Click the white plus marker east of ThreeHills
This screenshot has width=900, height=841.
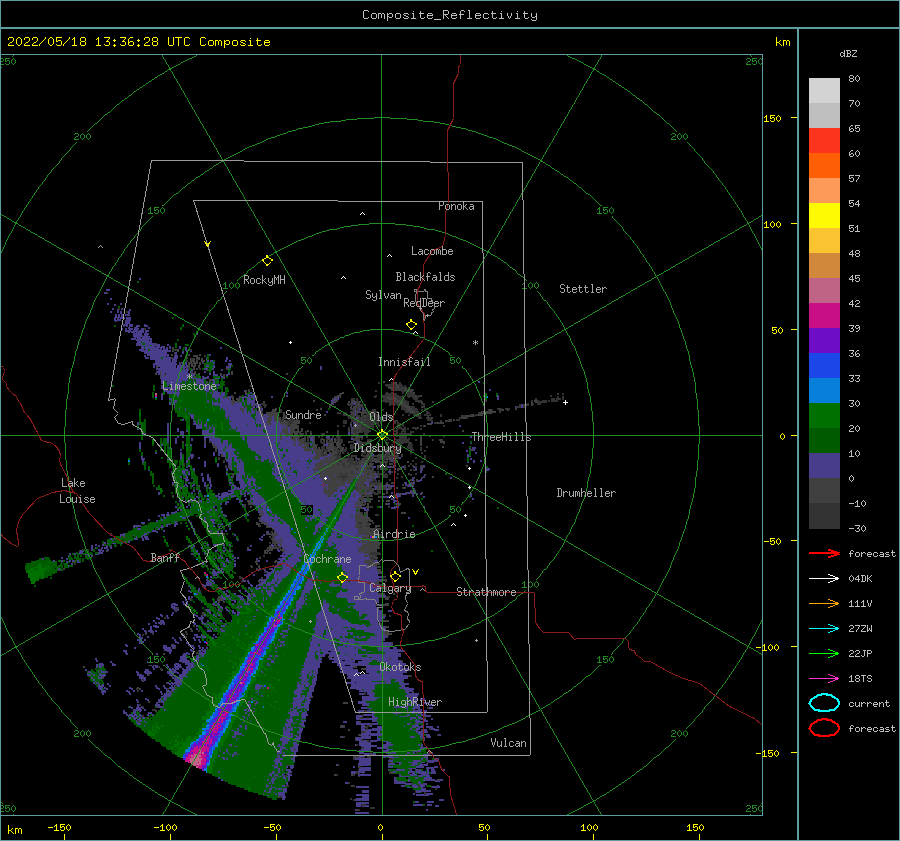(x=565, y=402)
